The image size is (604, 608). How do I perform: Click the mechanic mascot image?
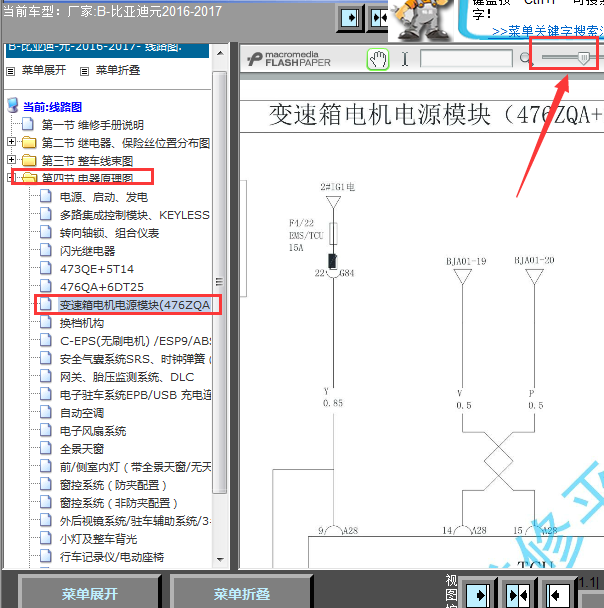[420, 20]
